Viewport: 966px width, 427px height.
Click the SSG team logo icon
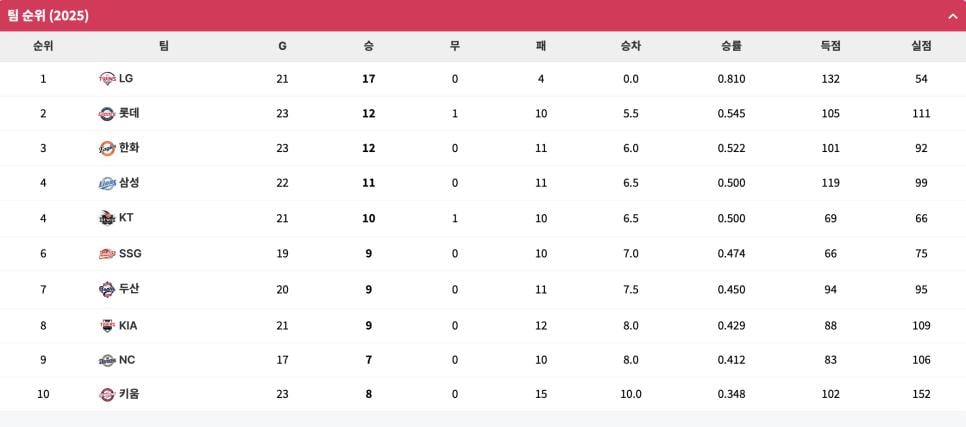(107, 254)
